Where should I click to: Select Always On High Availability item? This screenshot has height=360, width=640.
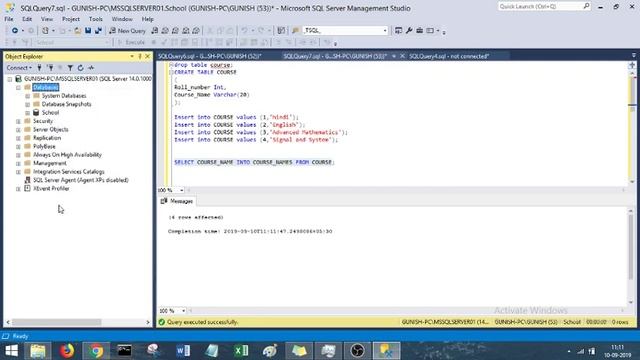(67, 155)
